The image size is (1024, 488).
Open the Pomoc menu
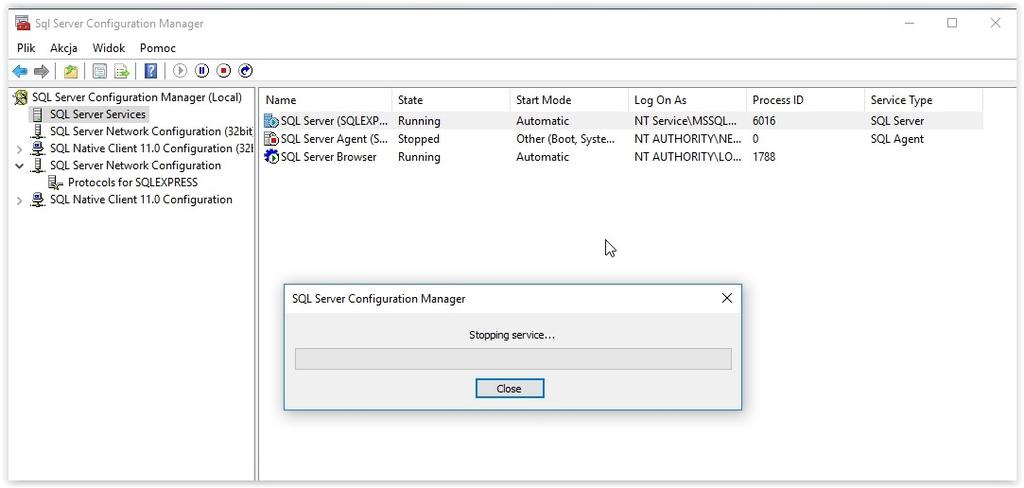tap(158, 48)
